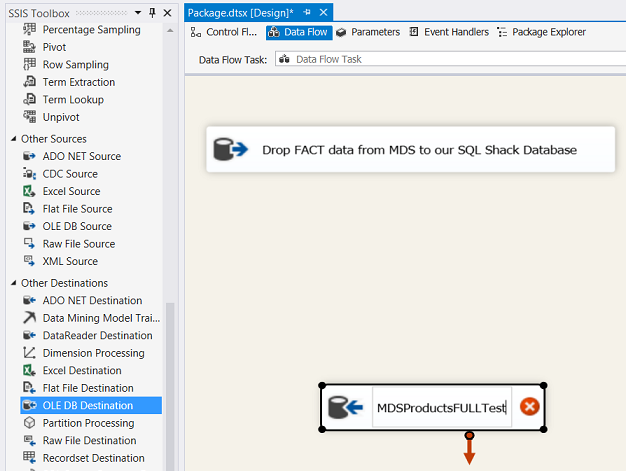This screenshot has width=626, height=471.
Task: Switch to the Control Flow tab
Action: 224,32
